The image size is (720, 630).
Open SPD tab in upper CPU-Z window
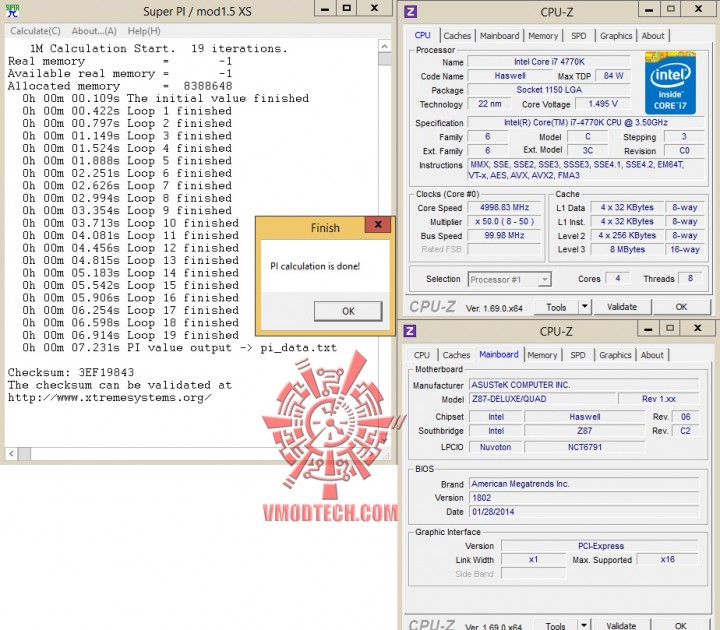tap(579, 36)
